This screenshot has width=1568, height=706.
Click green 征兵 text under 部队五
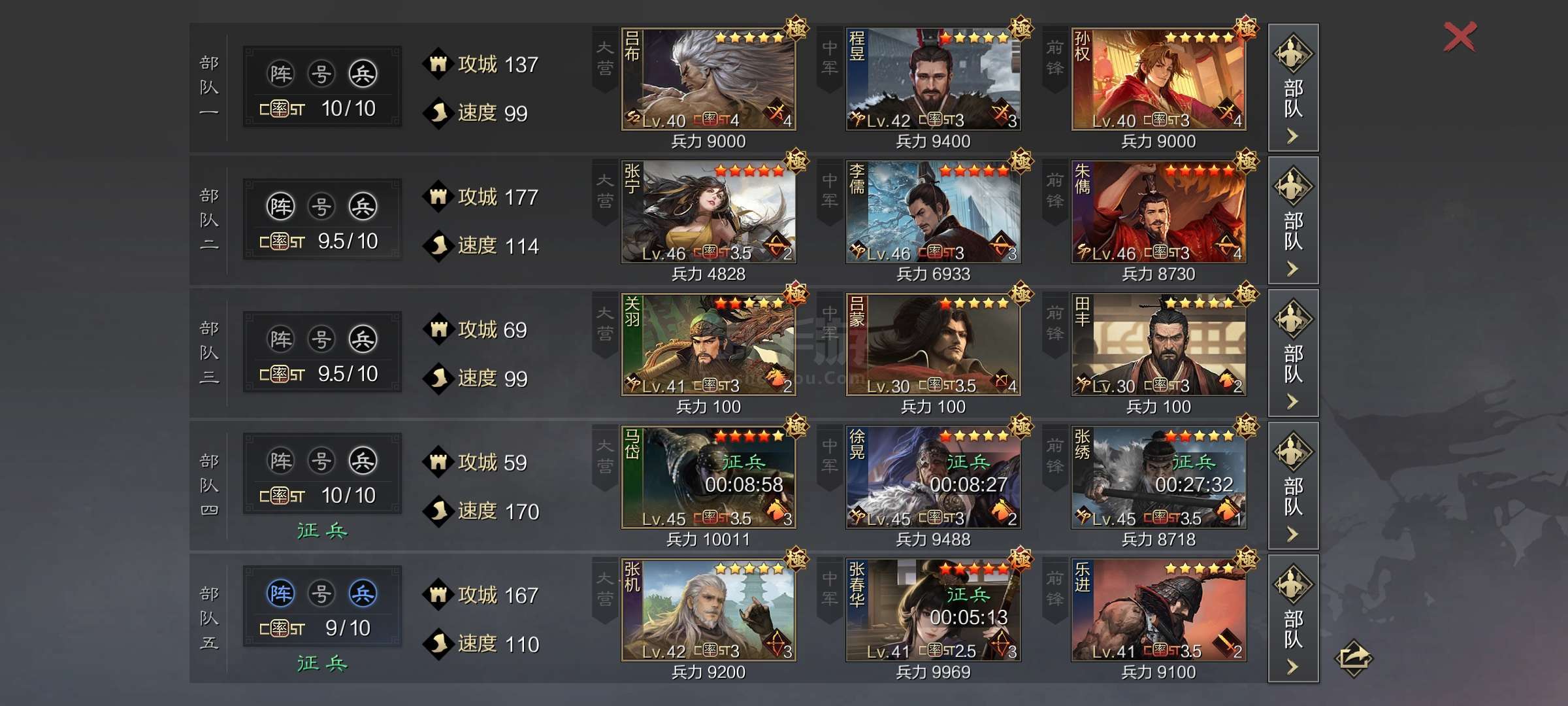[x=322, y=663]
